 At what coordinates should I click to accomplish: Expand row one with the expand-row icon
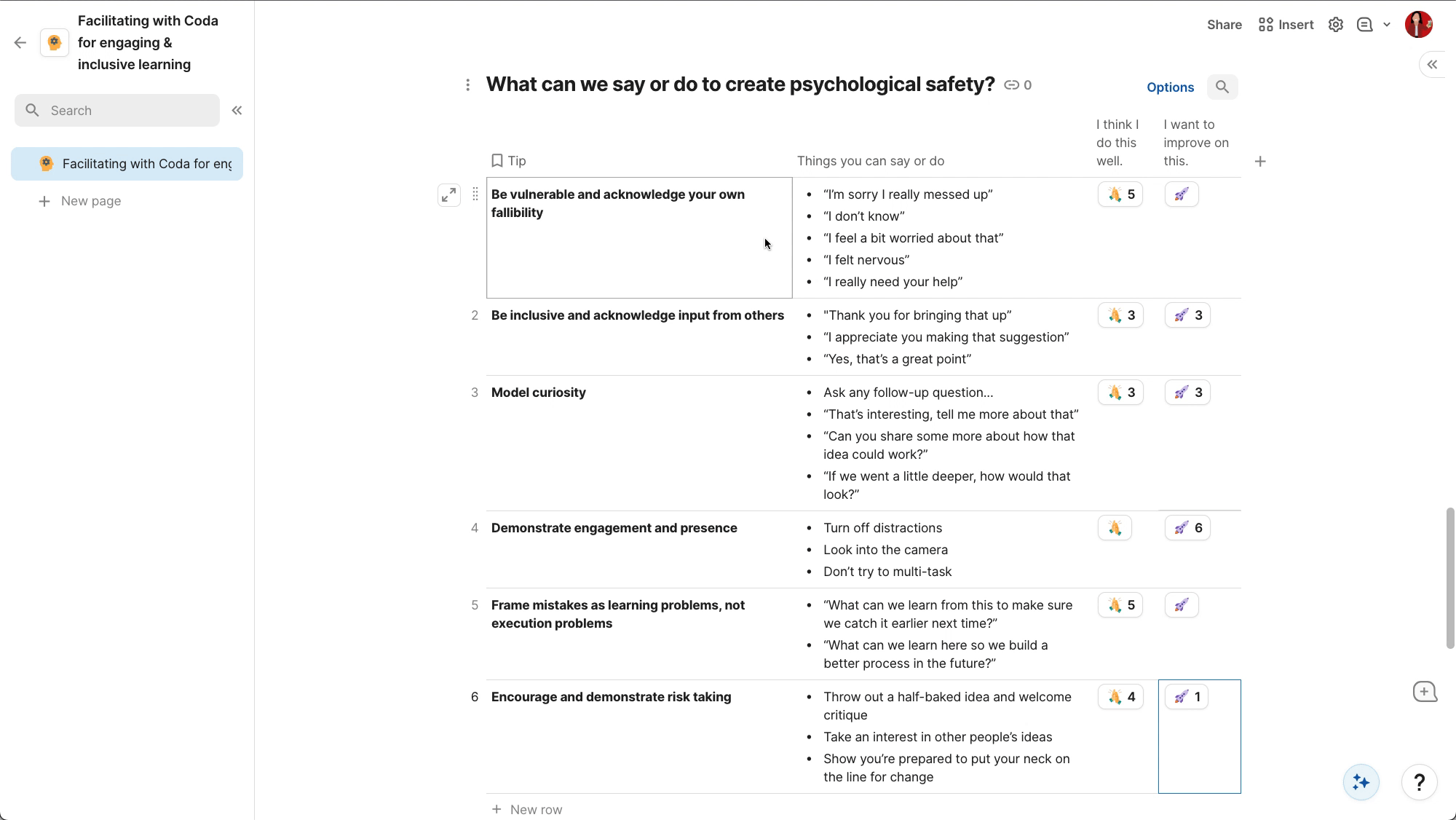click(x=449, y=195)
